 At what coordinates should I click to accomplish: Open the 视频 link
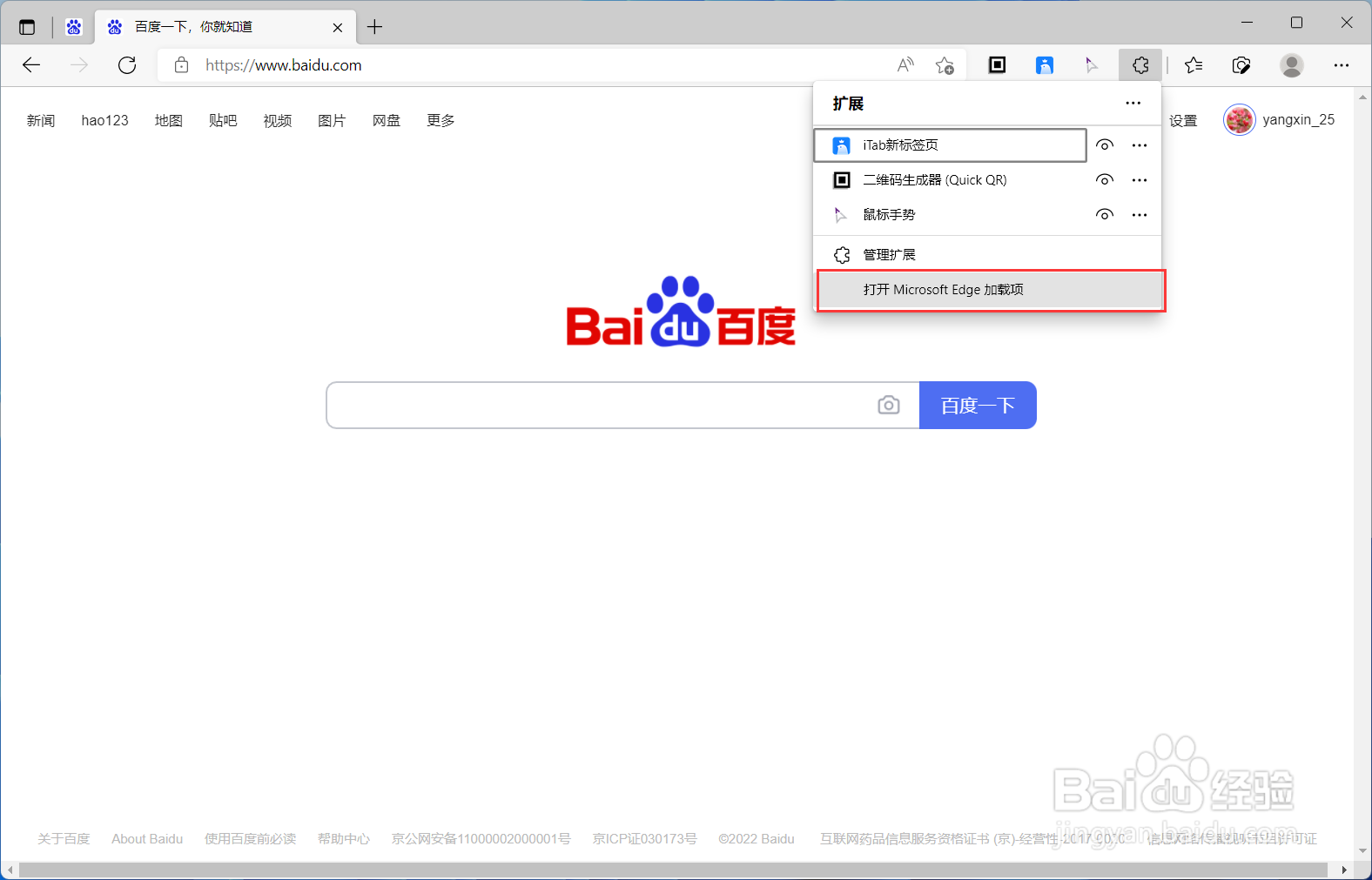click(x=278, y=121)
